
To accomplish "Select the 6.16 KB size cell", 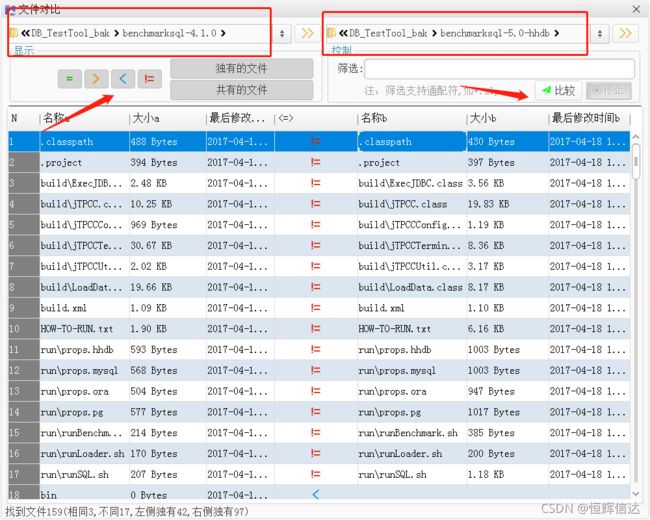I will 507,328.
